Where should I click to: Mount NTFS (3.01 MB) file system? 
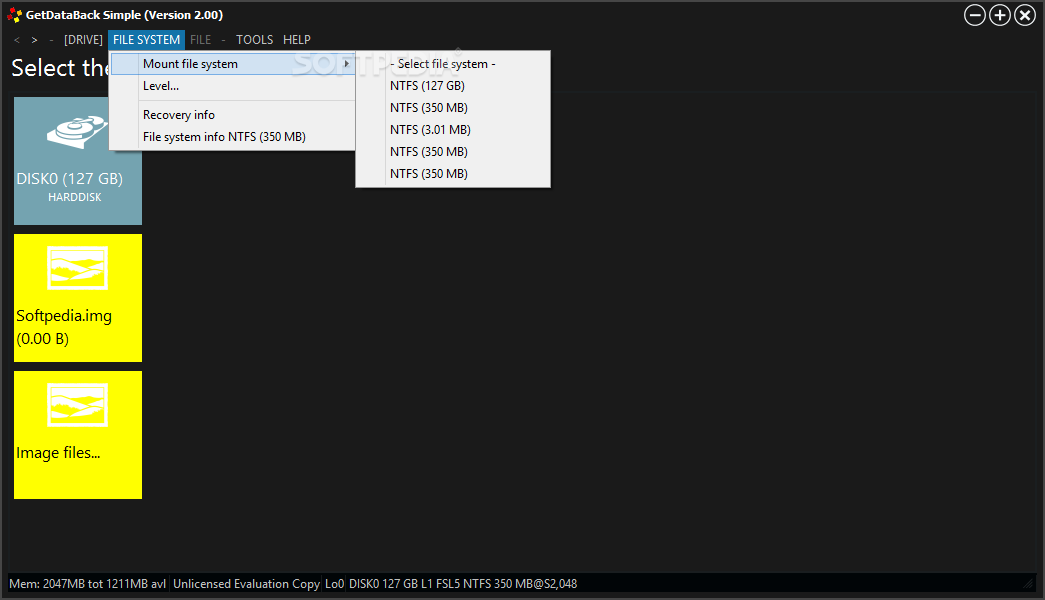pyautogui.click(x=453, y=130)
